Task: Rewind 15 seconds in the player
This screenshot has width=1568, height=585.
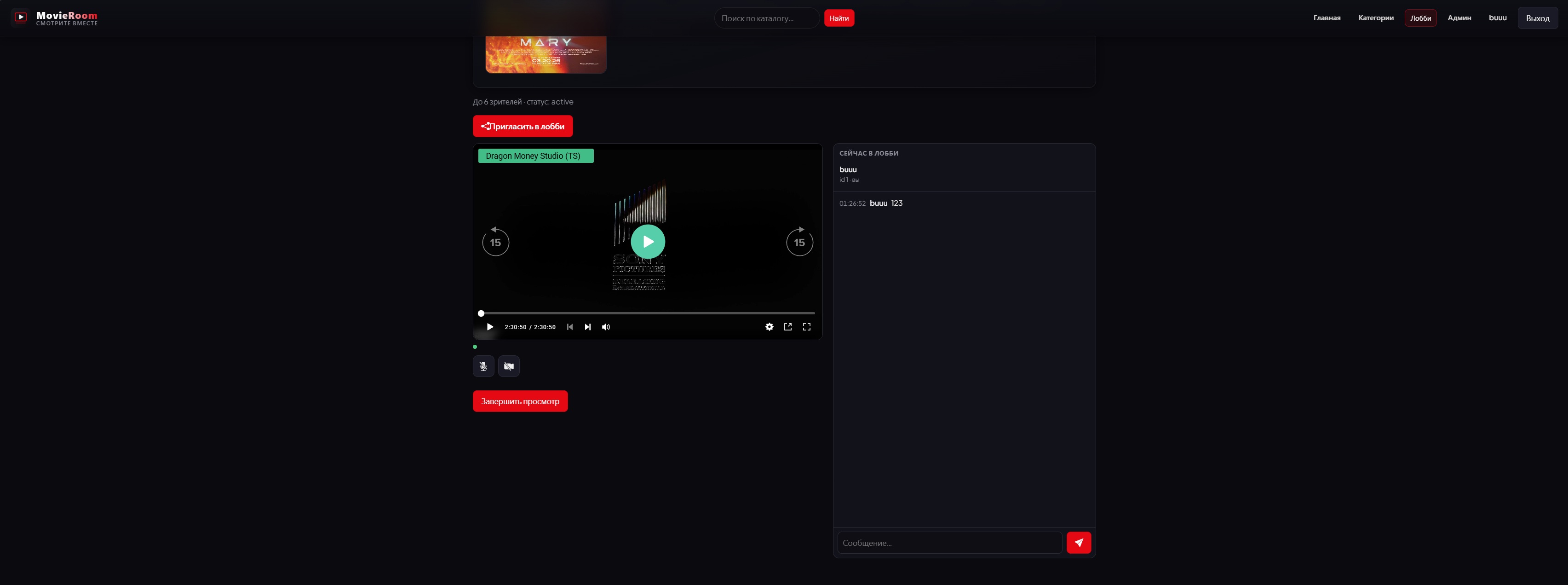Action: (495, 241)
